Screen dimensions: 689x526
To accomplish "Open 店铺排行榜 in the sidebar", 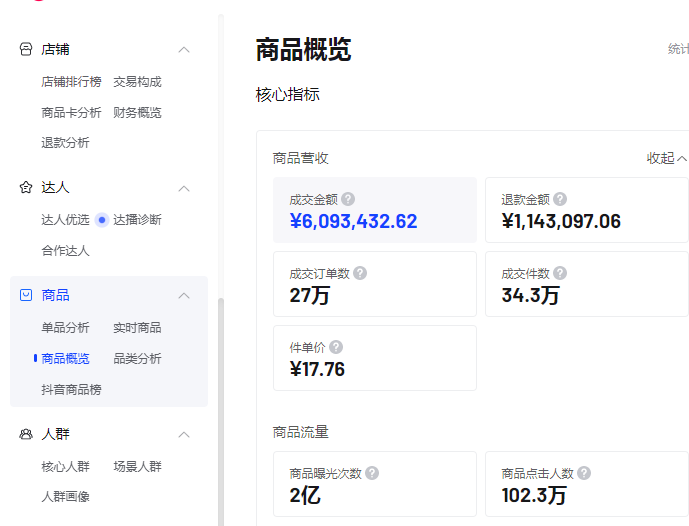I will pyautogui.click(x=71, y=82).
